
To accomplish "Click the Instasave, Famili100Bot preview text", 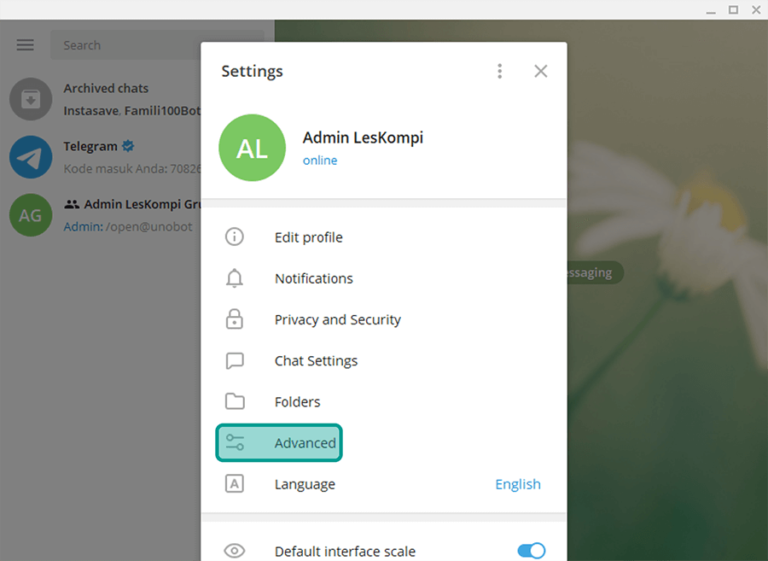I will (x=132, y=111).
